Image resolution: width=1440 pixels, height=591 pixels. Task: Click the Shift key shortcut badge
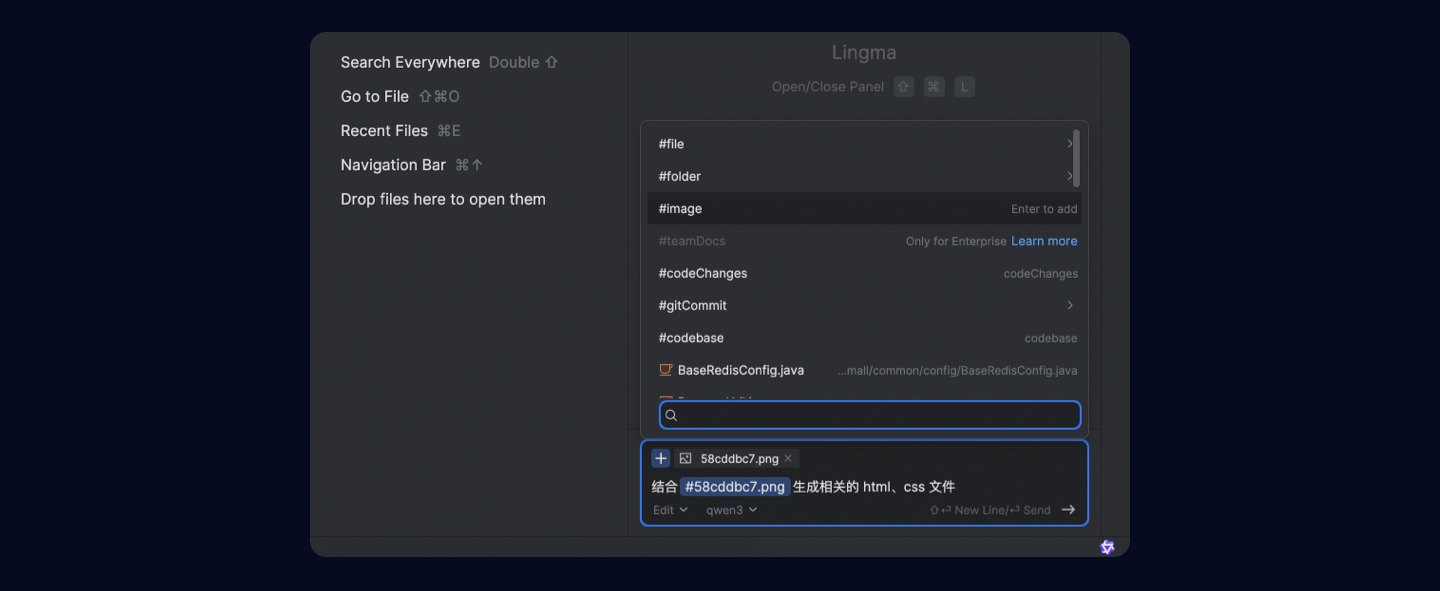pos(904,87)
